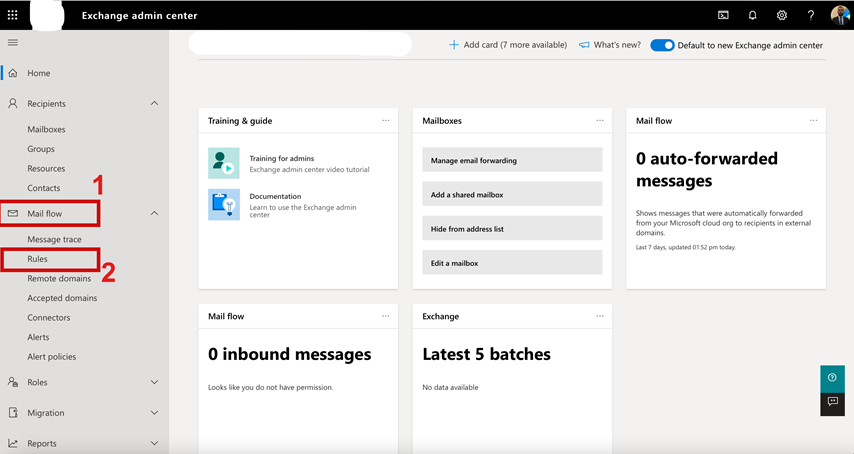Expand the Reports section chevron

click(155, 443)
